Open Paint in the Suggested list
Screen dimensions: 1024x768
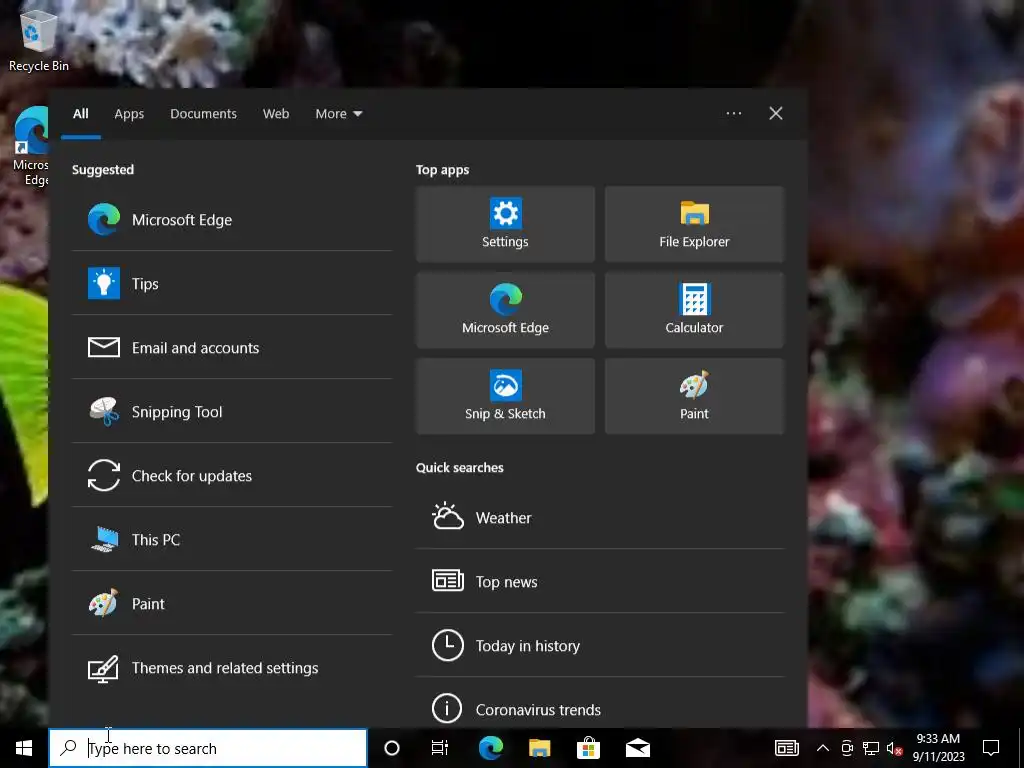(232, 603)
